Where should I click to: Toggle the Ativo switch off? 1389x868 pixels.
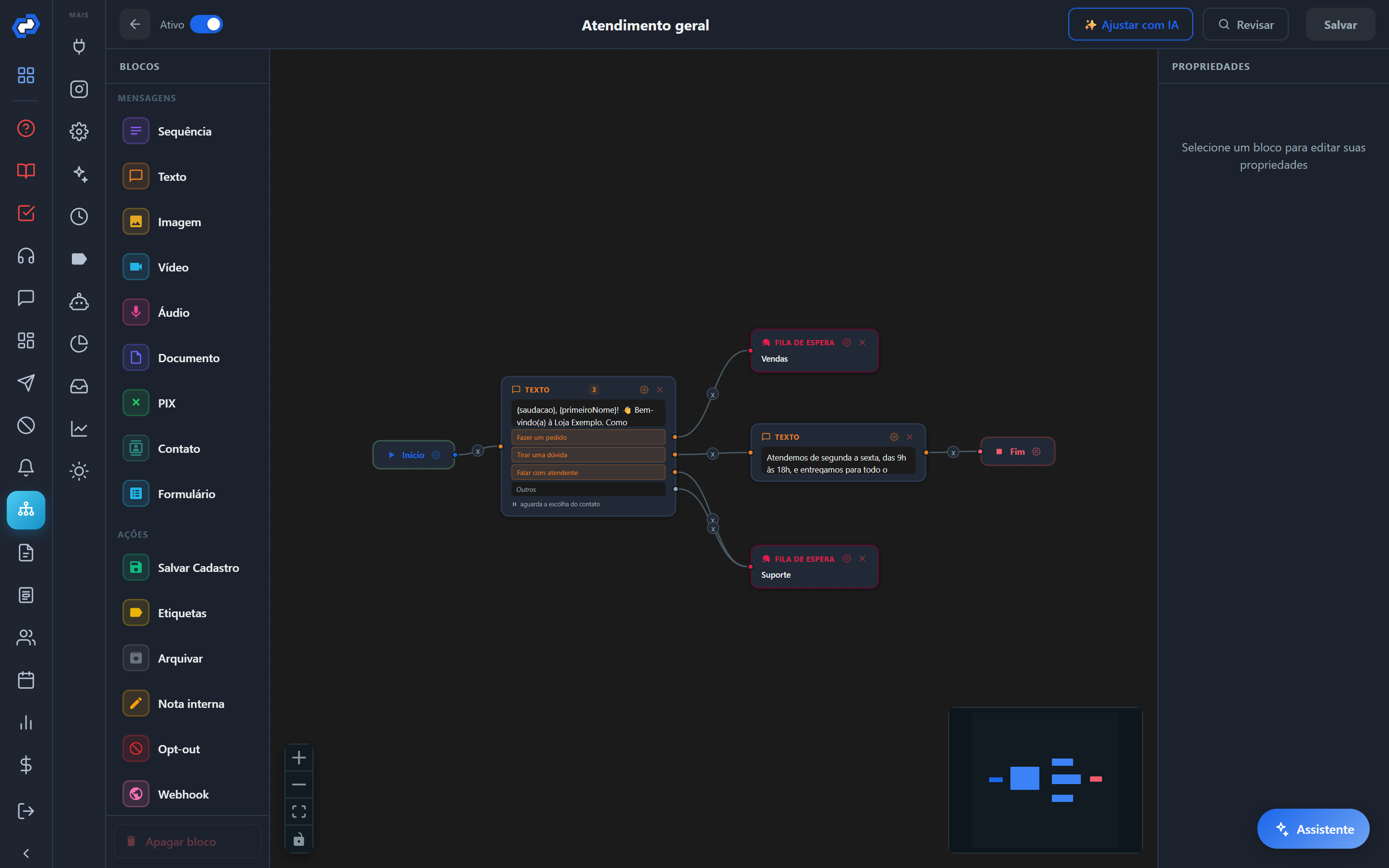[x=206, y=24]
